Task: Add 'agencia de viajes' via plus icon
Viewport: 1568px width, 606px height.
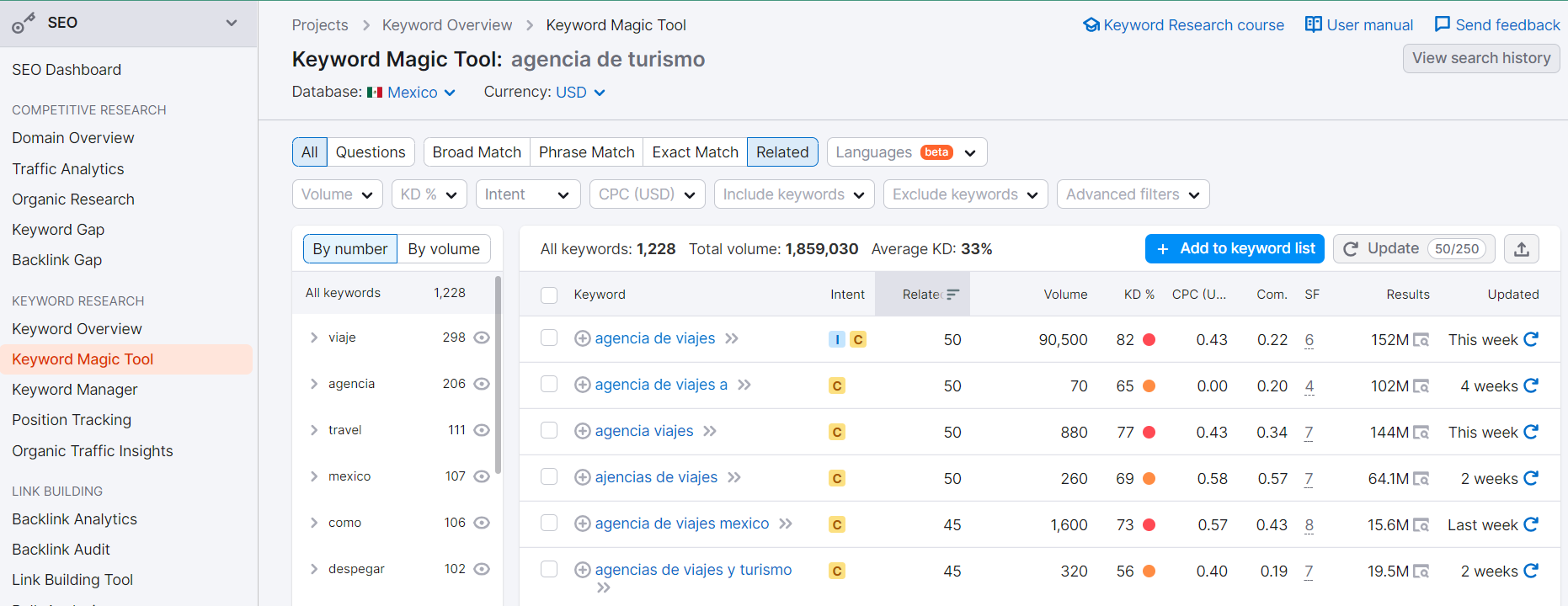Action: pyautogui.click(x=582, y=338)
